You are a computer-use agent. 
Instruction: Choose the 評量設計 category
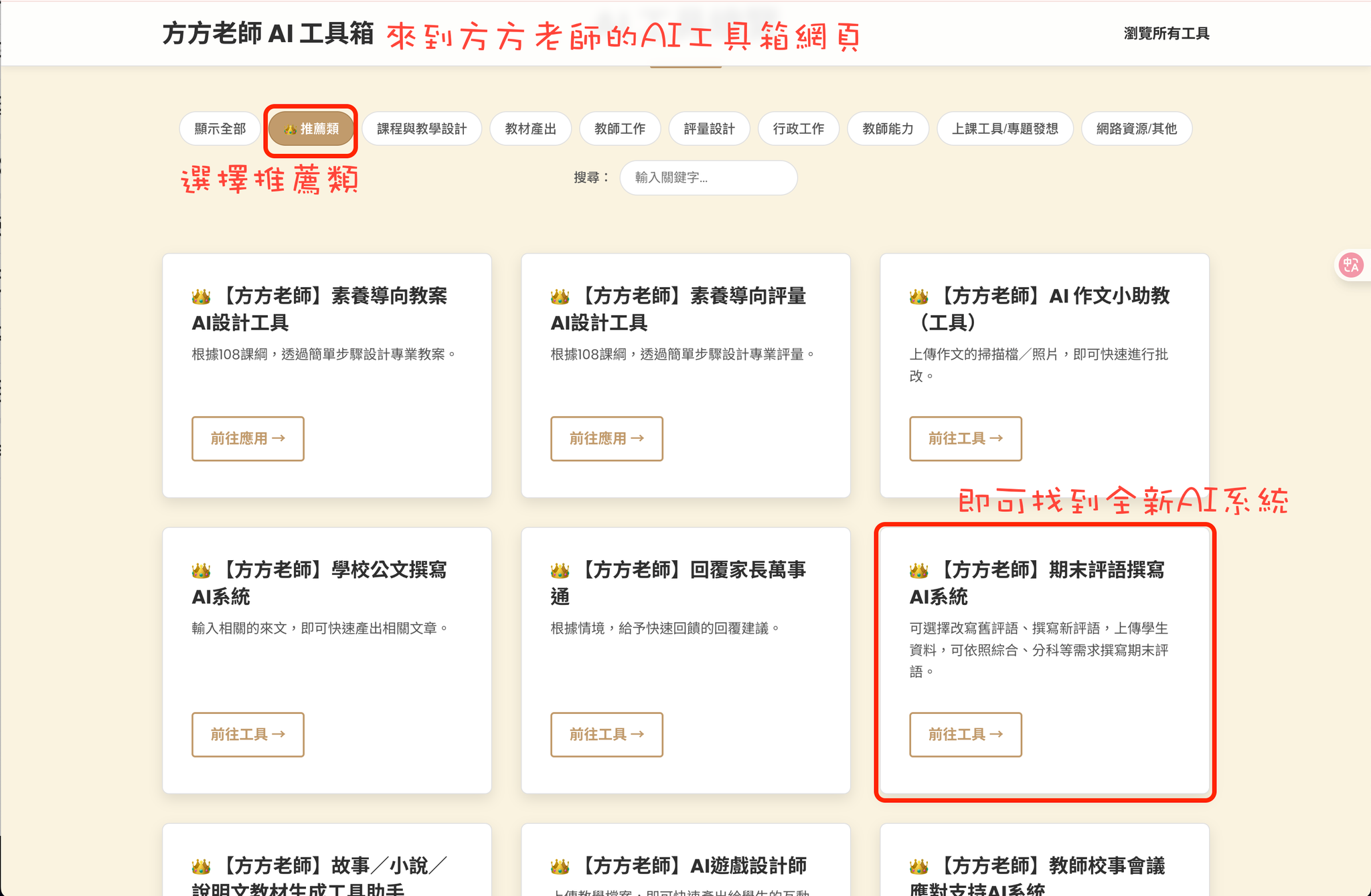(708, 128)
